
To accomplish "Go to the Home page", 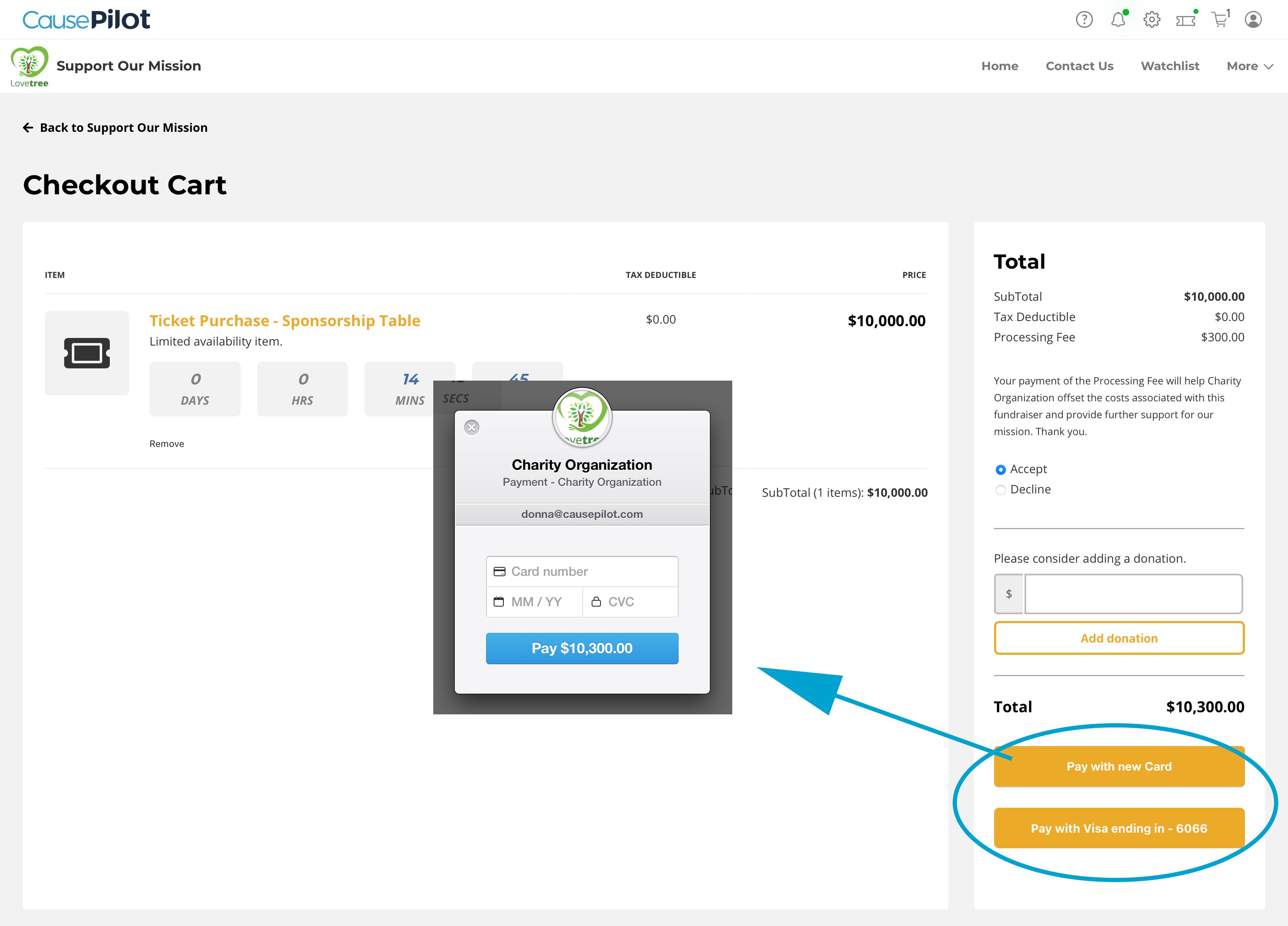I will [x=1000, y=66].
